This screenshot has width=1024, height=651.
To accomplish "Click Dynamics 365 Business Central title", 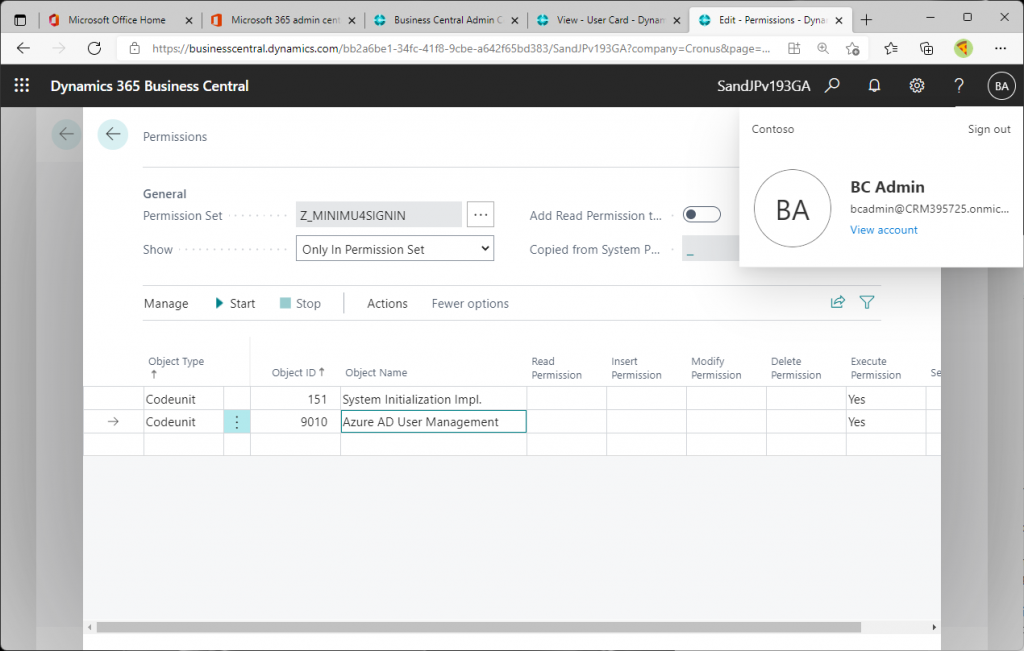I will click(x=150, y=86).
